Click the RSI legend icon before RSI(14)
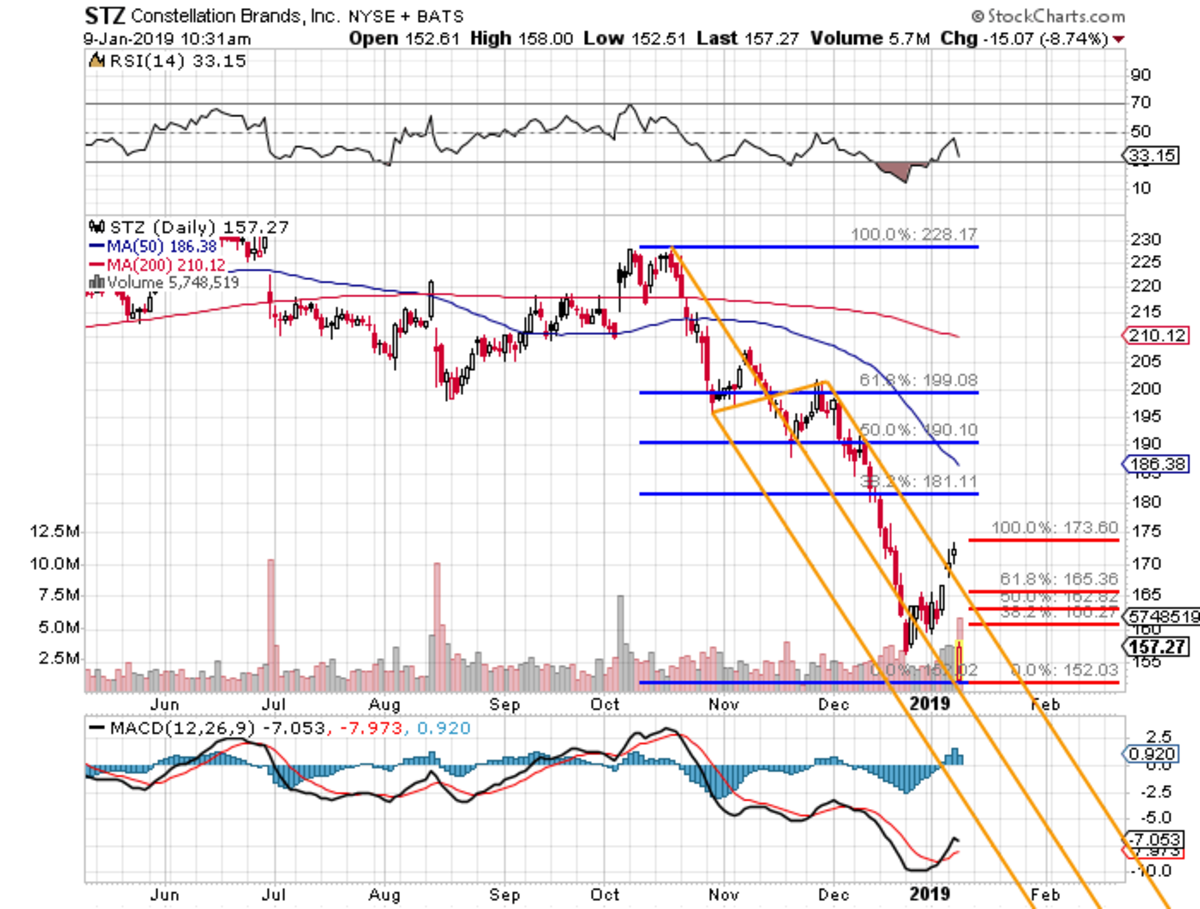 coord(98,61)
